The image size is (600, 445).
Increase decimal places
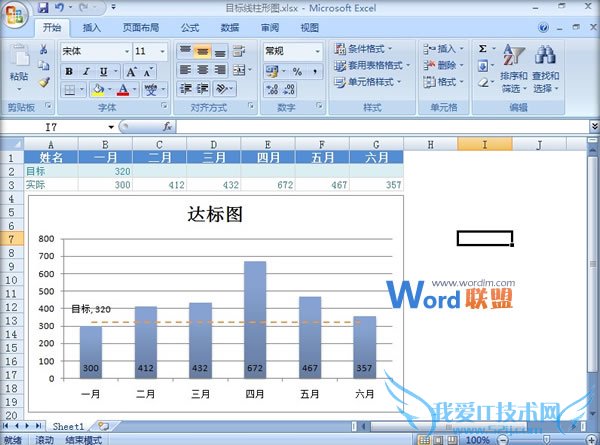point(272,90)
